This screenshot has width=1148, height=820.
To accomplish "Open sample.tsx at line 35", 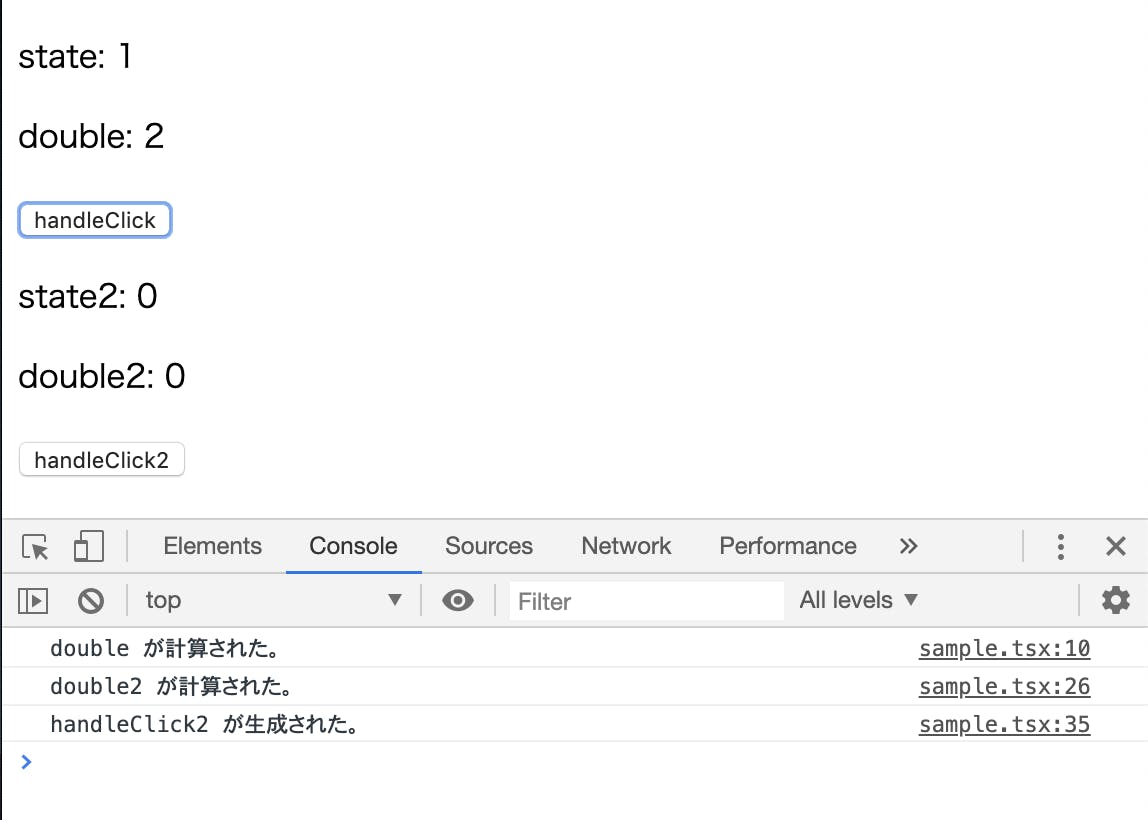I will [1003, 724].
